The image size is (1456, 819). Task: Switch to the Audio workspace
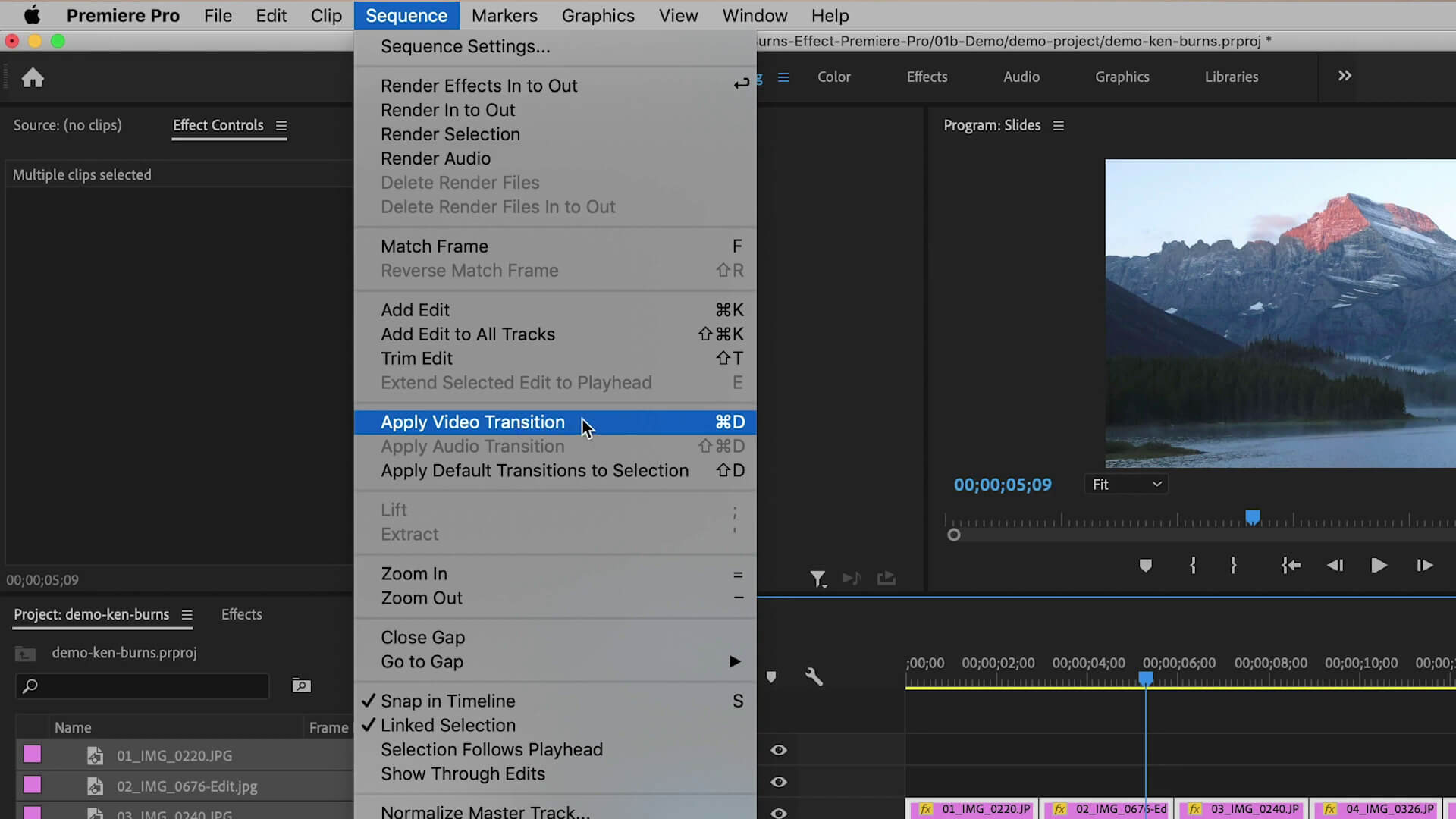[x=1021, y=77]
